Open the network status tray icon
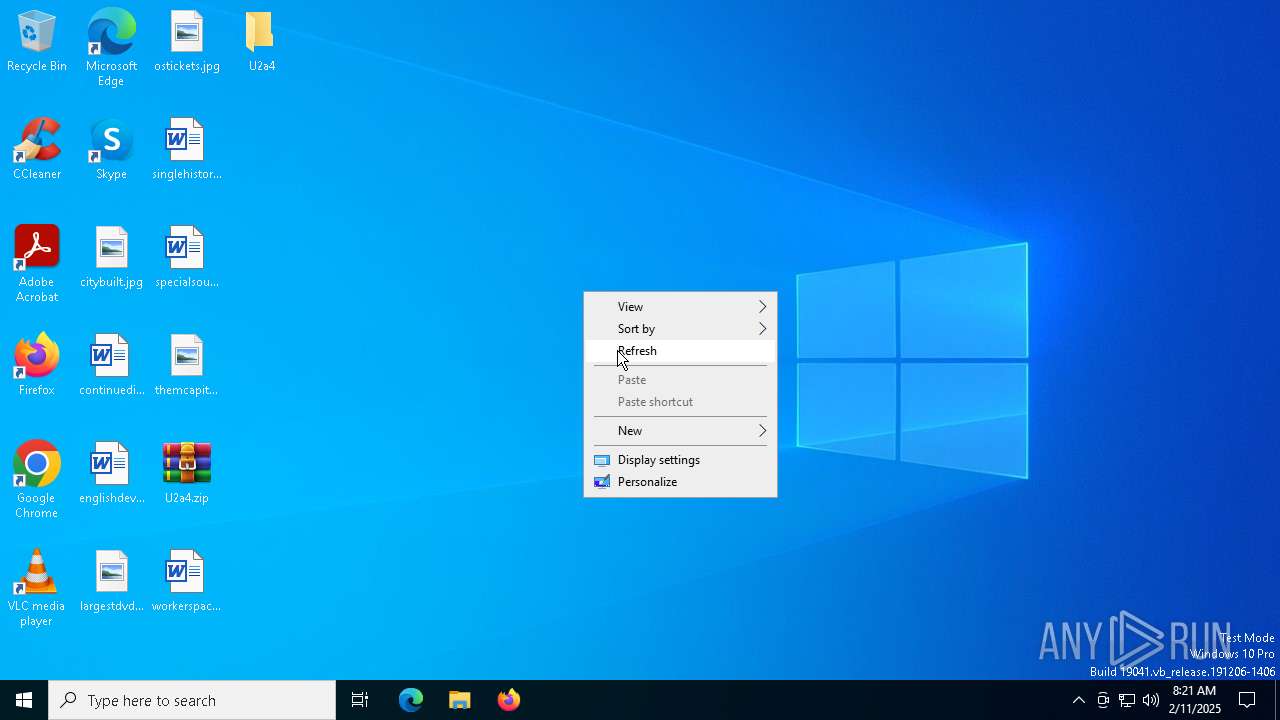This screenshot has height=720, width=1280. 1127,700
